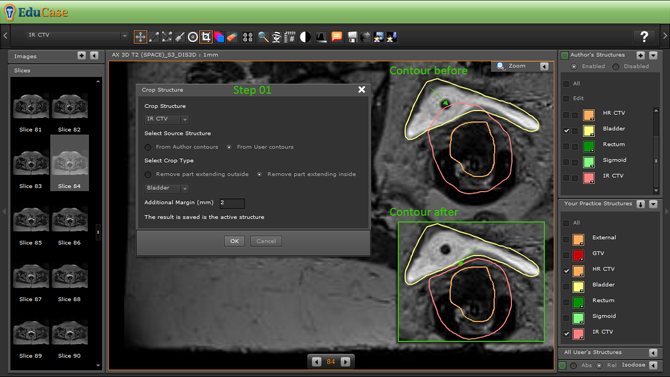This screenshot has height=377, width=670.
Task: Open the Crop Structure tool icon
Action: [206, 37]
